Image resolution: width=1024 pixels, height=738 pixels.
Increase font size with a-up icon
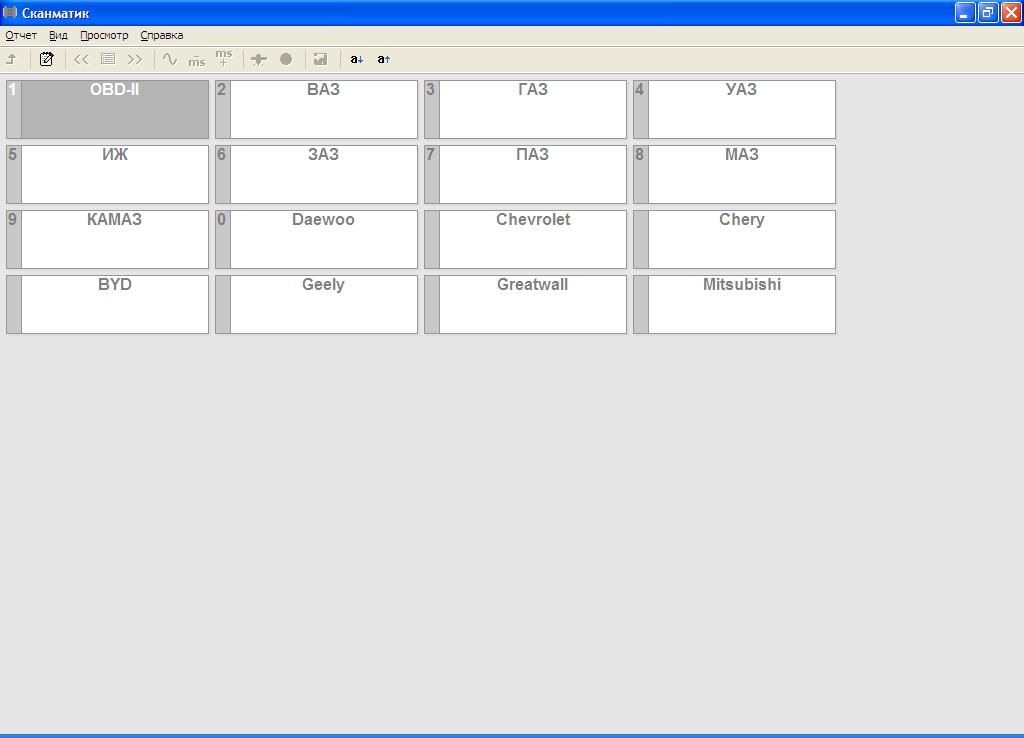(384, 59)
